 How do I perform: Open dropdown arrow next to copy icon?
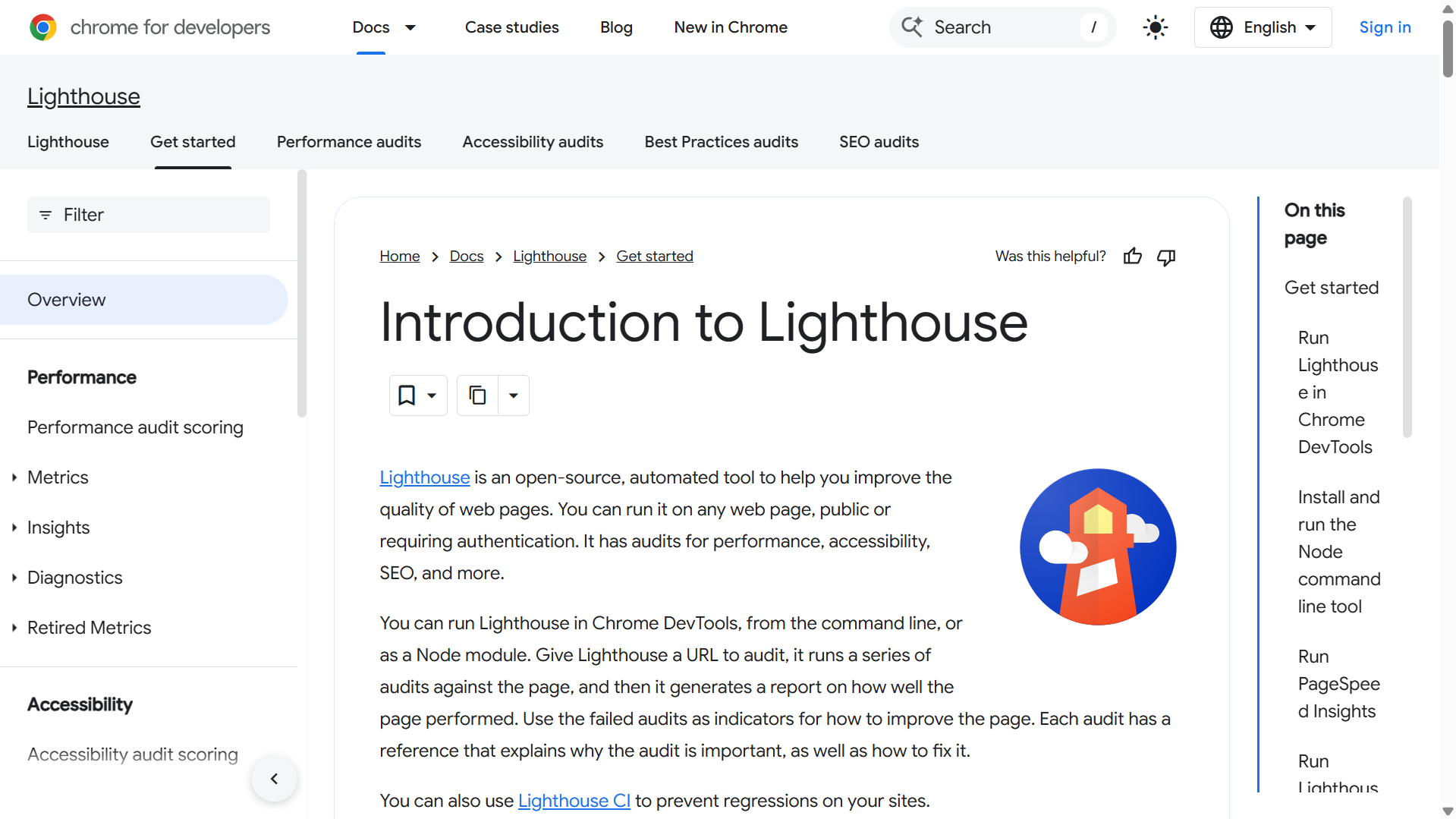point(514,395)
